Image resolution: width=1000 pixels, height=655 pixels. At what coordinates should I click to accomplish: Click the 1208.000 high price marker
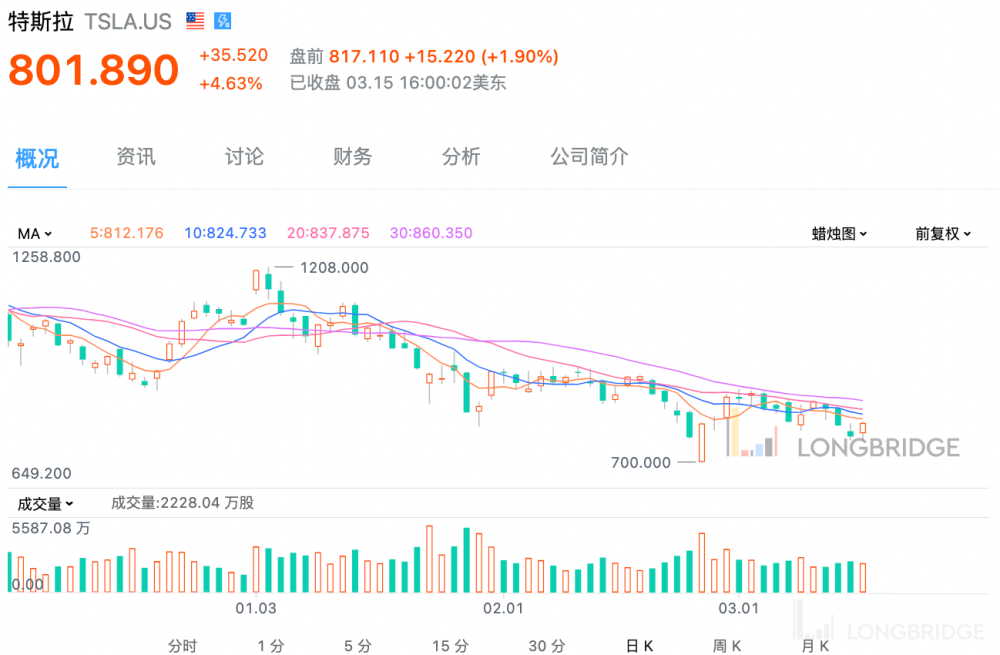[x=334, y=268]
